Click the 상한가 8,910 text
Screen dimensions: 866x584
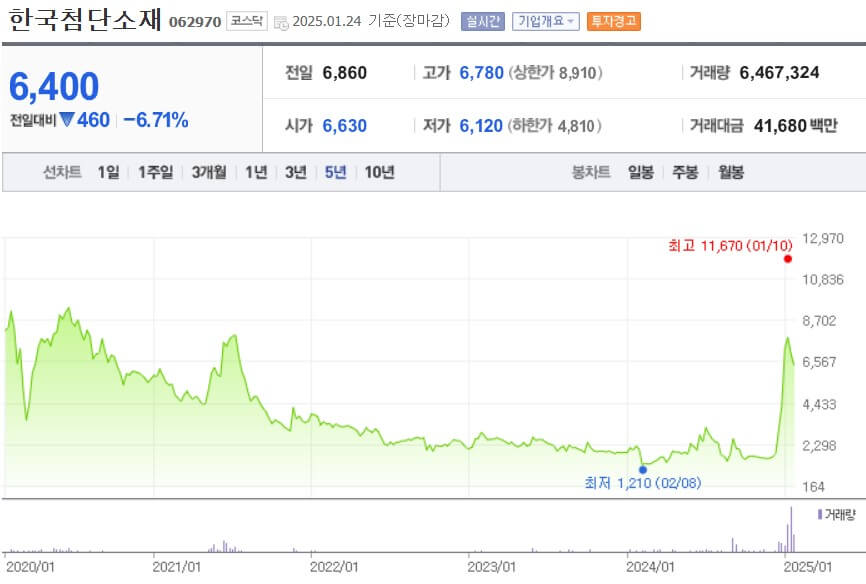click(x=556, y=73)
